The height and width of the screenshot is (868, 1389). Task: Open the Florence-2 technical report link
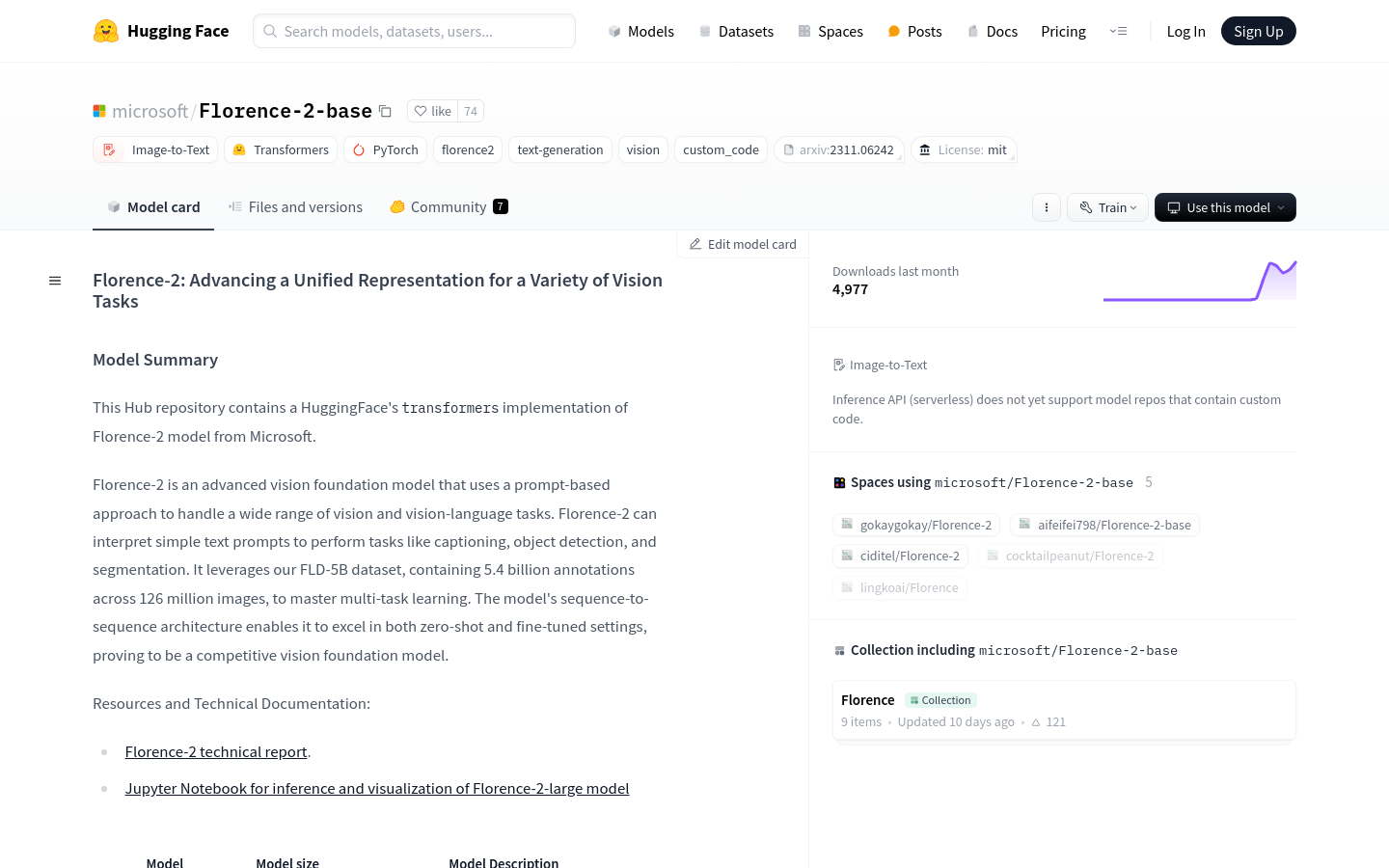click(x=216, y=751)
